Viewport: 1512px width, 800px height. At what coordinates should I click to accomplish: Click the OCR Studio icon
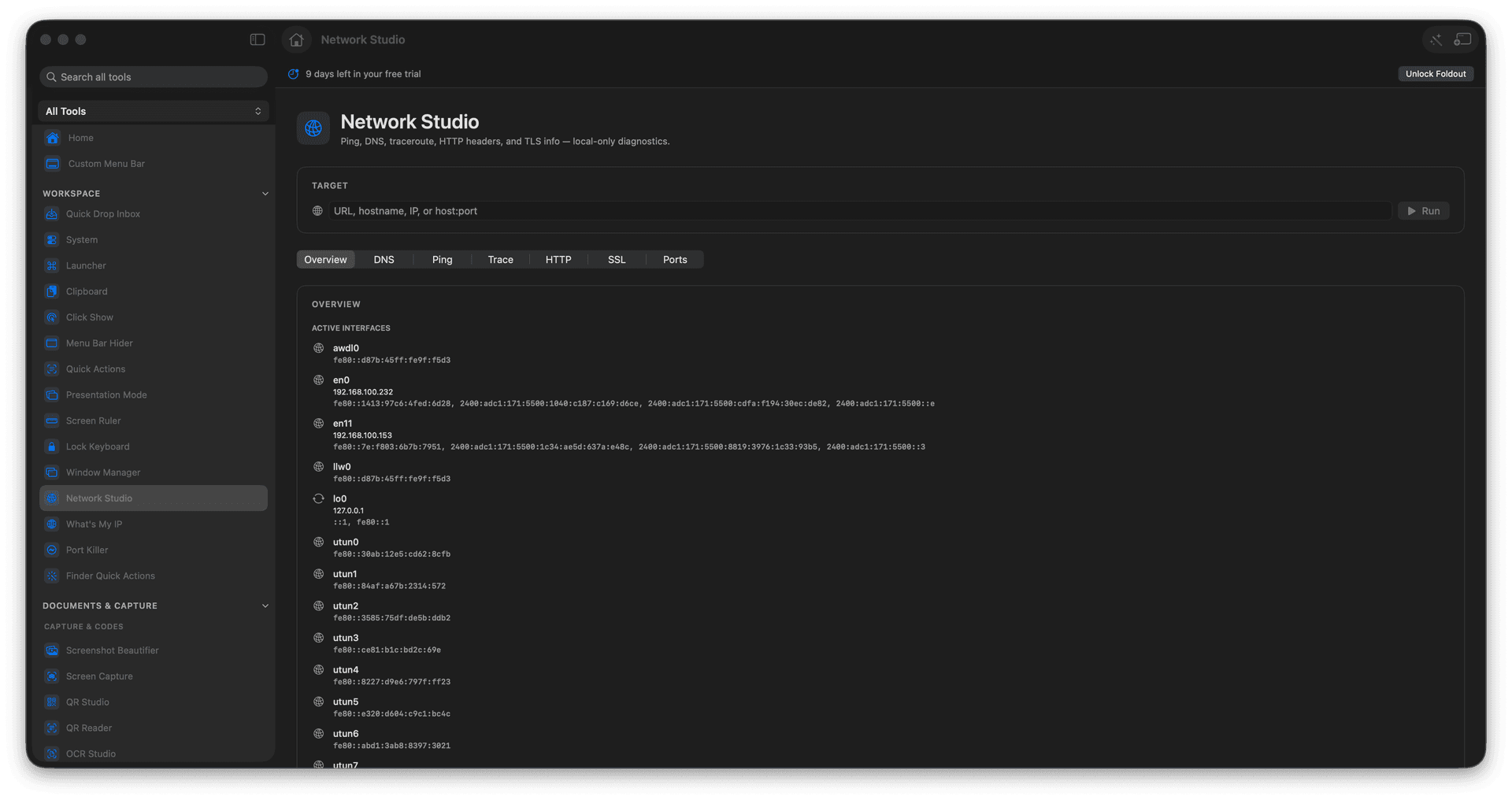[x=52, y=754]
